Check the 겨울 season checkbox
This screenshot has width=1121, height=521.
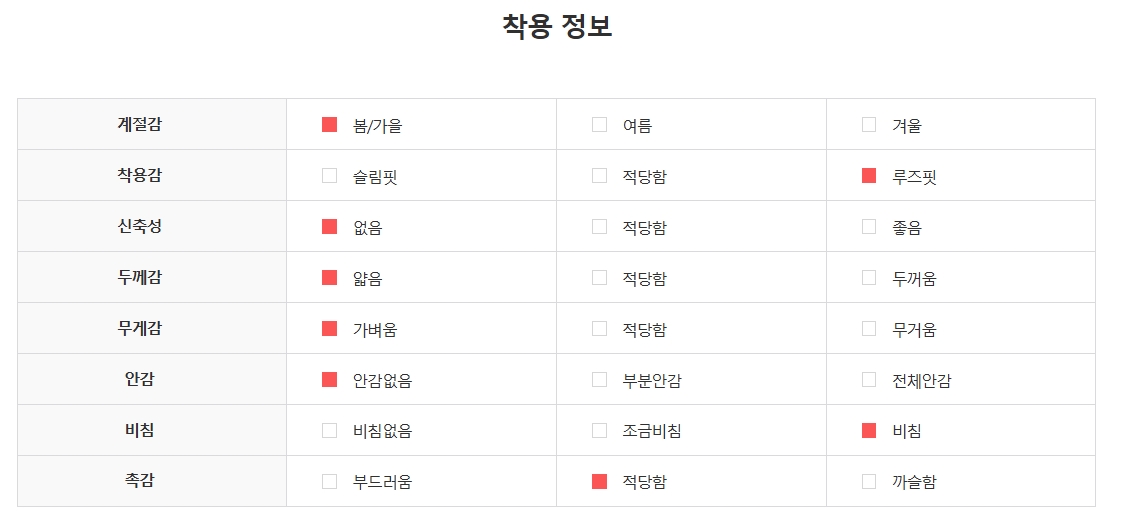869,125
